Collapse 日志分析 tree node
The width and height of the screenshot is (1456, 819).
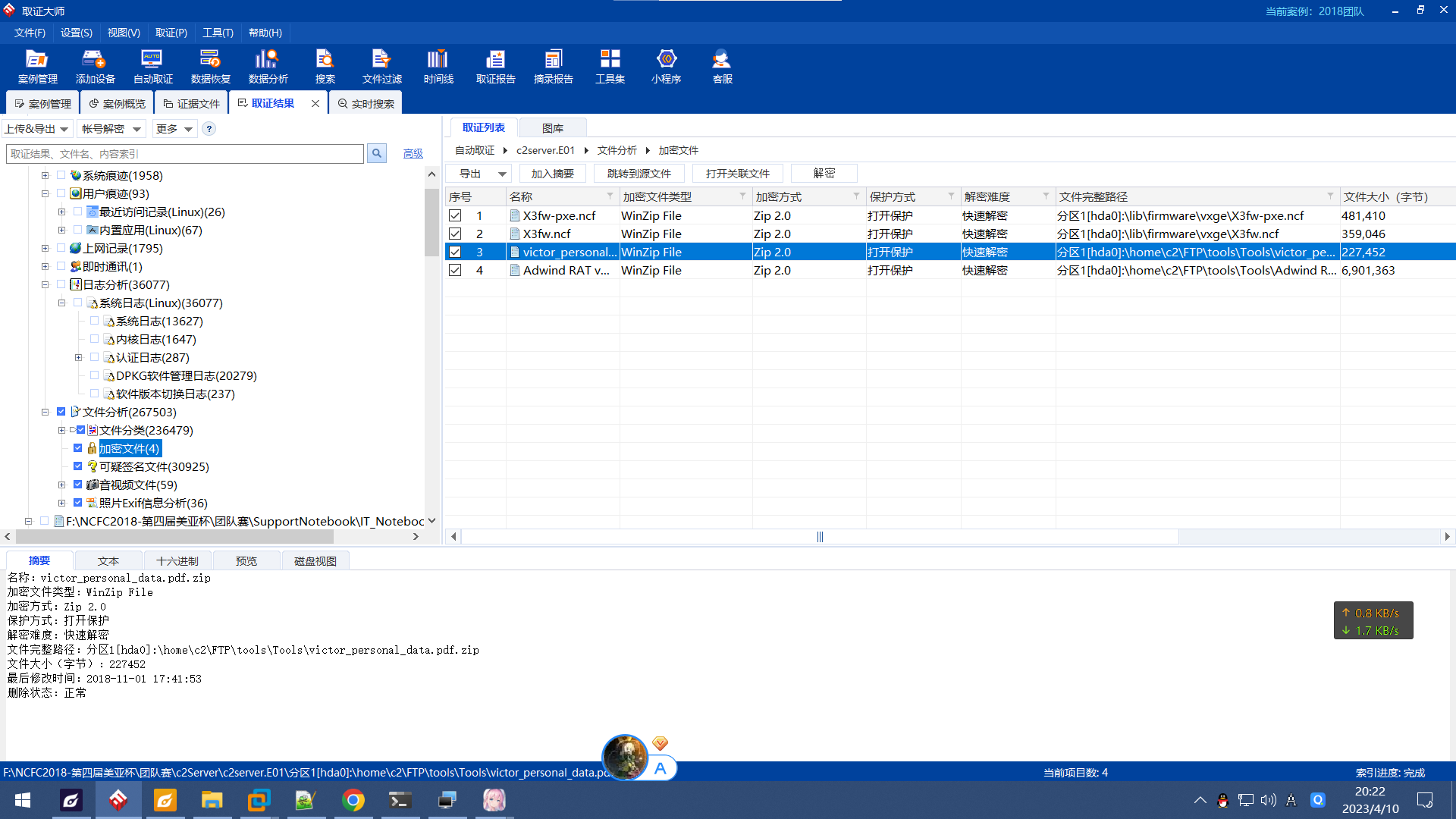pos(45,284)
